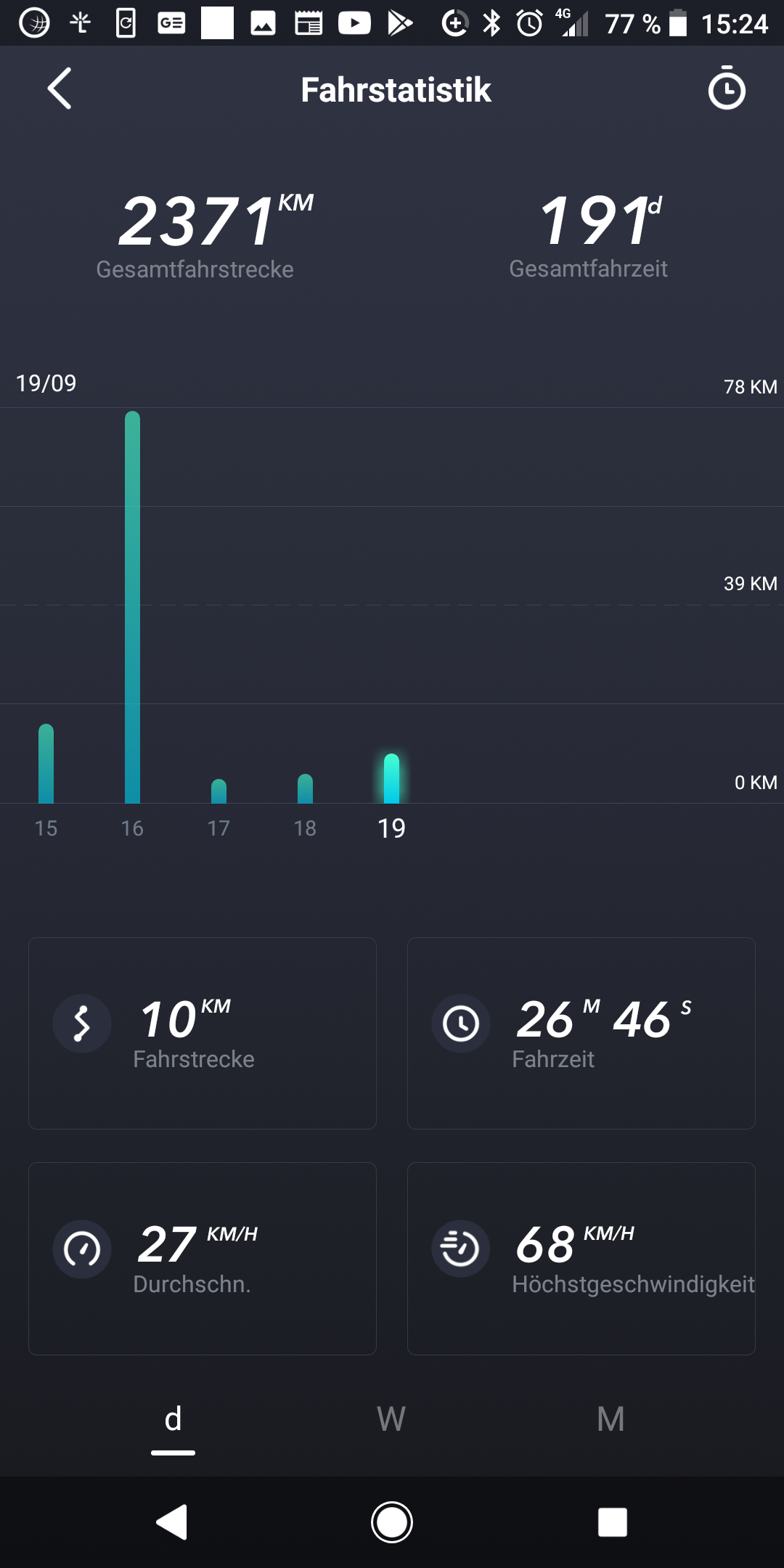Tap the Fahrzeit clock icon
This screenshot has height=1568, width=784.
click(x=461, y=1024)
